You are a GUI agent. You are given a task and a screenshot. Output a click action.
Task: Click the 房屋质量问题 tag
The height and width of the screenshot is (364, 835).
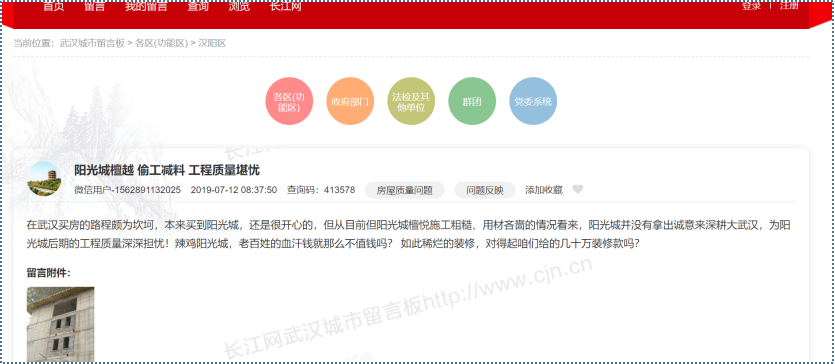pyautogui.click(x=404, y=190)
